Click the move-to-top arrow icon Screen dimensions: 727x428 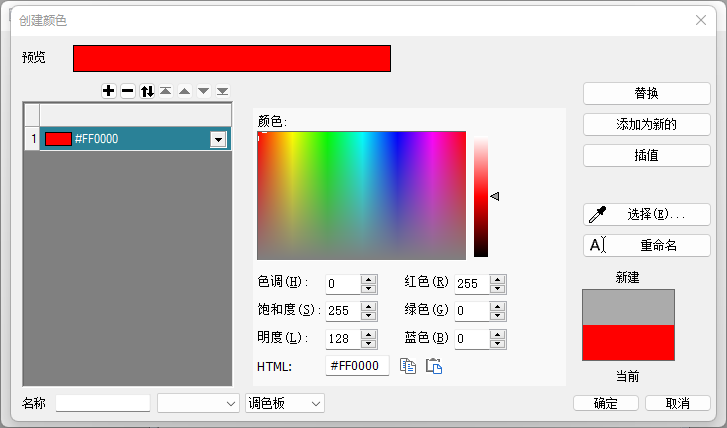pyautogui.click(x=165, y=91)
